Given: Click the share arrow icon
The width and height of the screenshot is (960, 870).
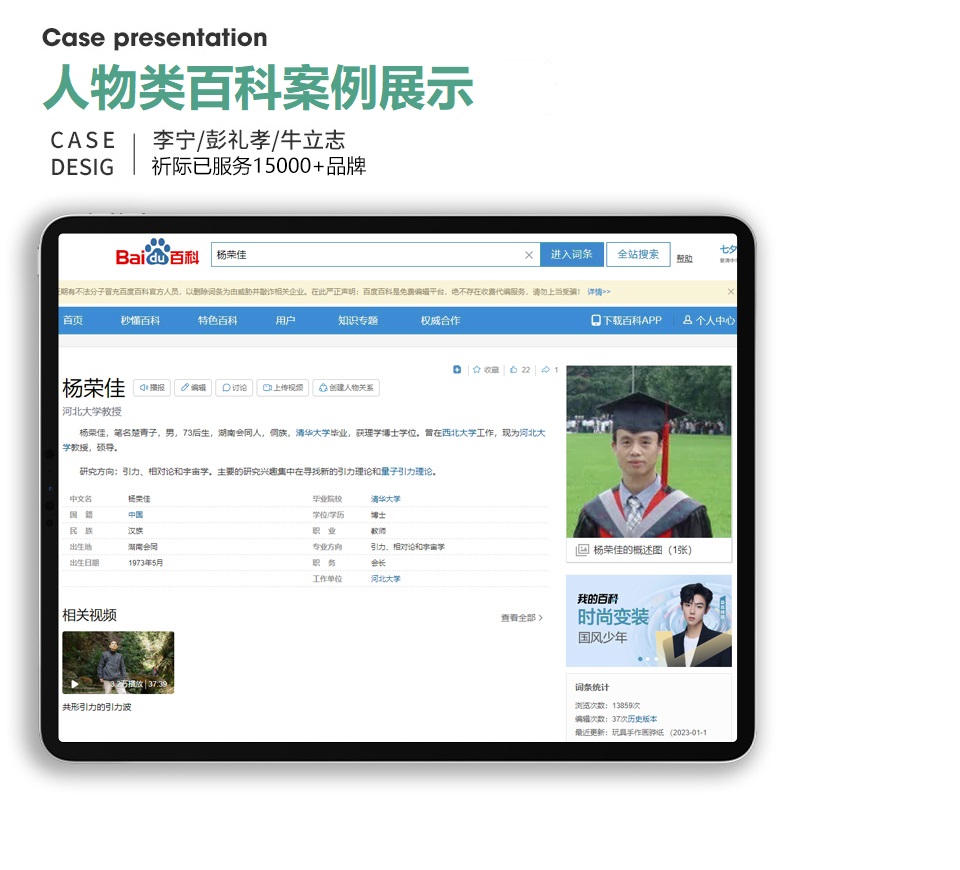Looking at the screenshot, I should [x=545, y=370].
